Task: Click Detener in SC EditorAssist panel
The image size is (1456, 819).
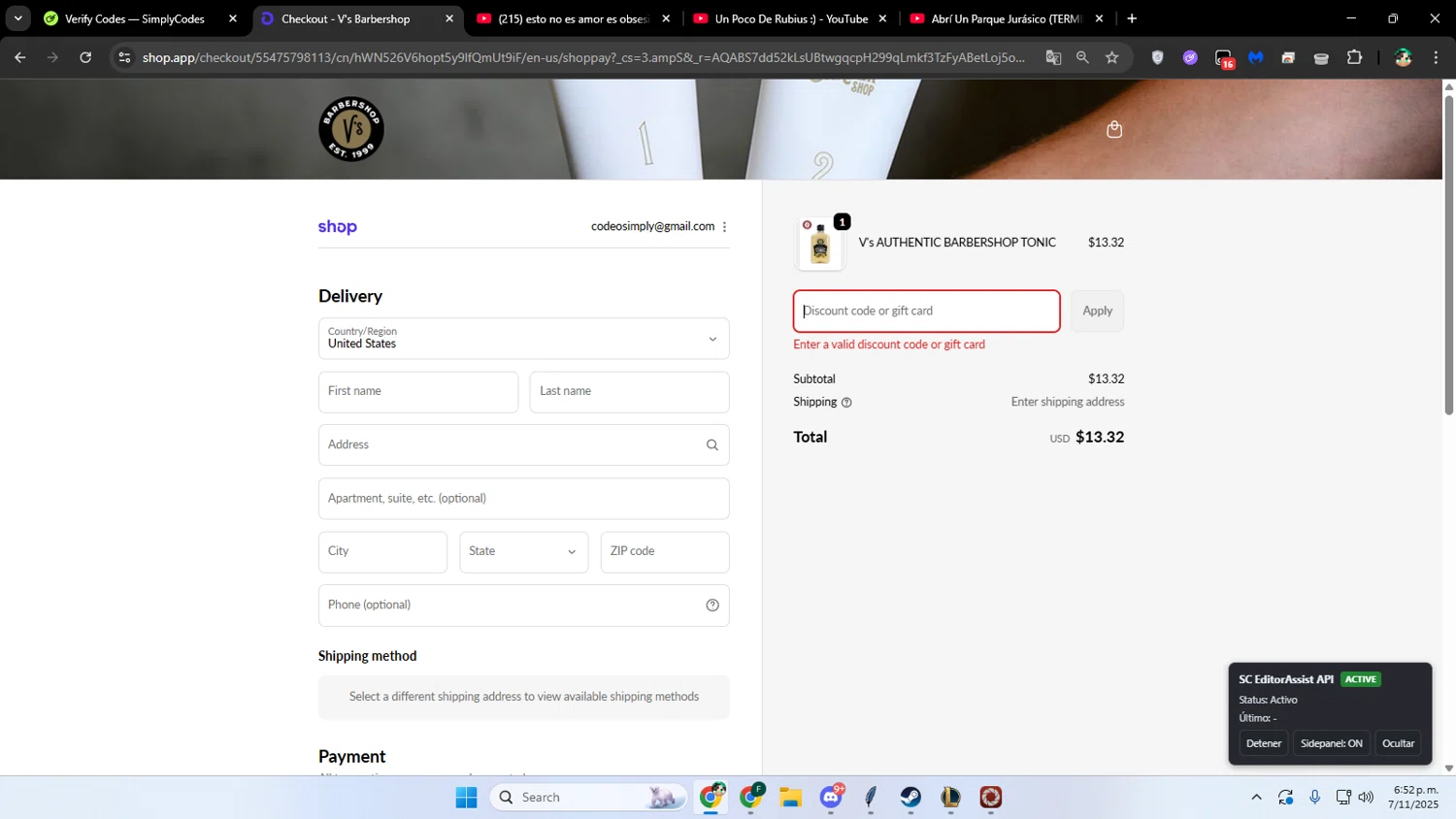Action: [1264, 743]
